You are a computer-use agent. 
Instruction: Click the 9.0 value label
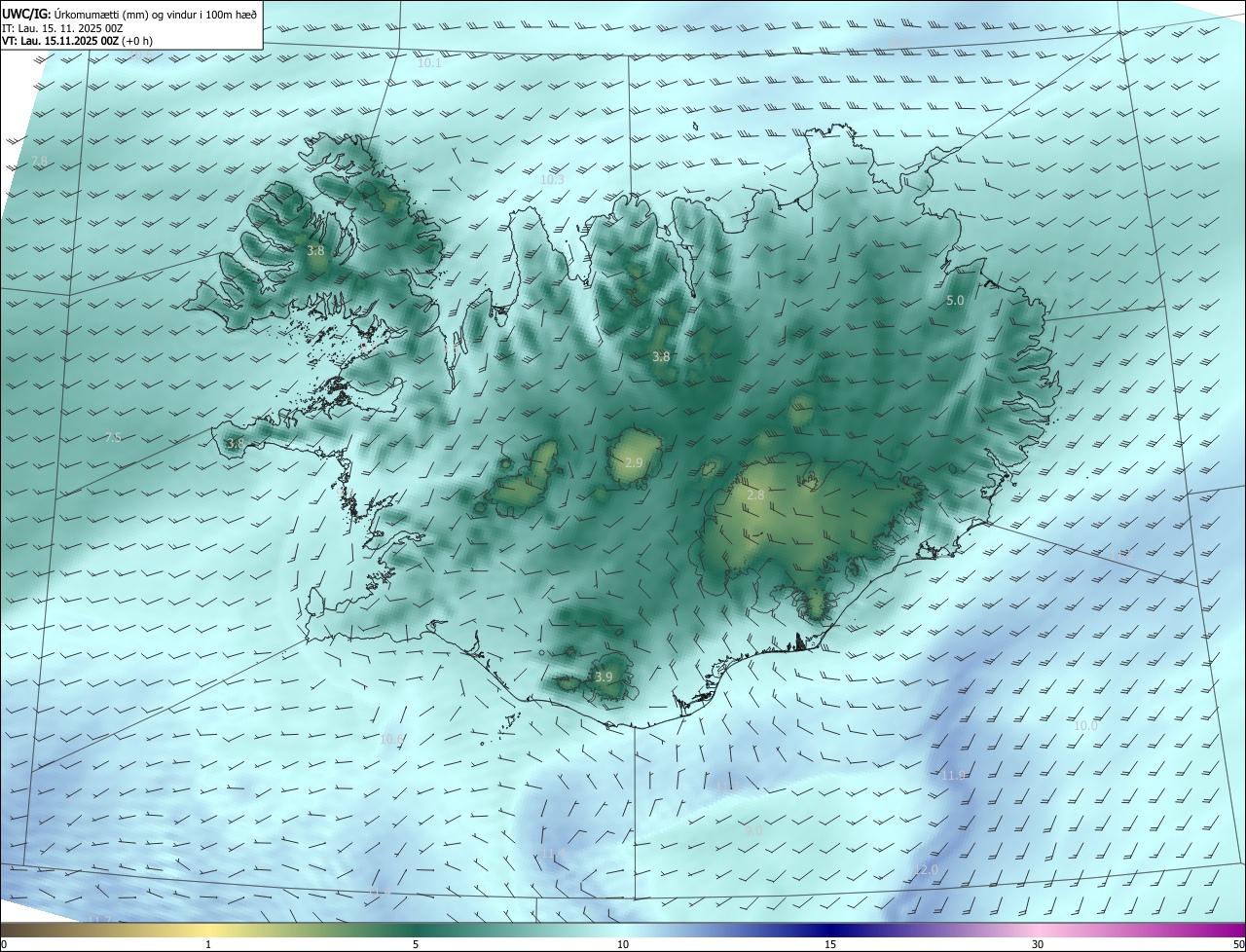click(x=753, y=830)
